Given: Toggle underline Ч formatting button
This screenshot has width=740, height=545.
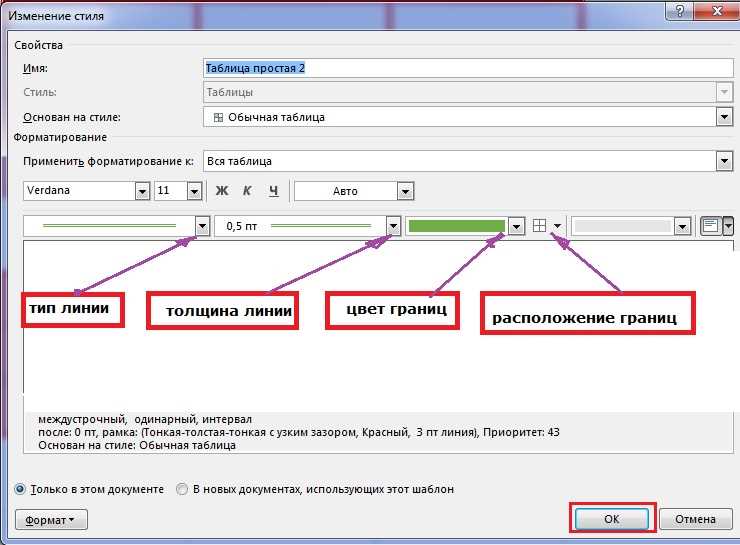Looking at the screenshot, I should point(274,191).
